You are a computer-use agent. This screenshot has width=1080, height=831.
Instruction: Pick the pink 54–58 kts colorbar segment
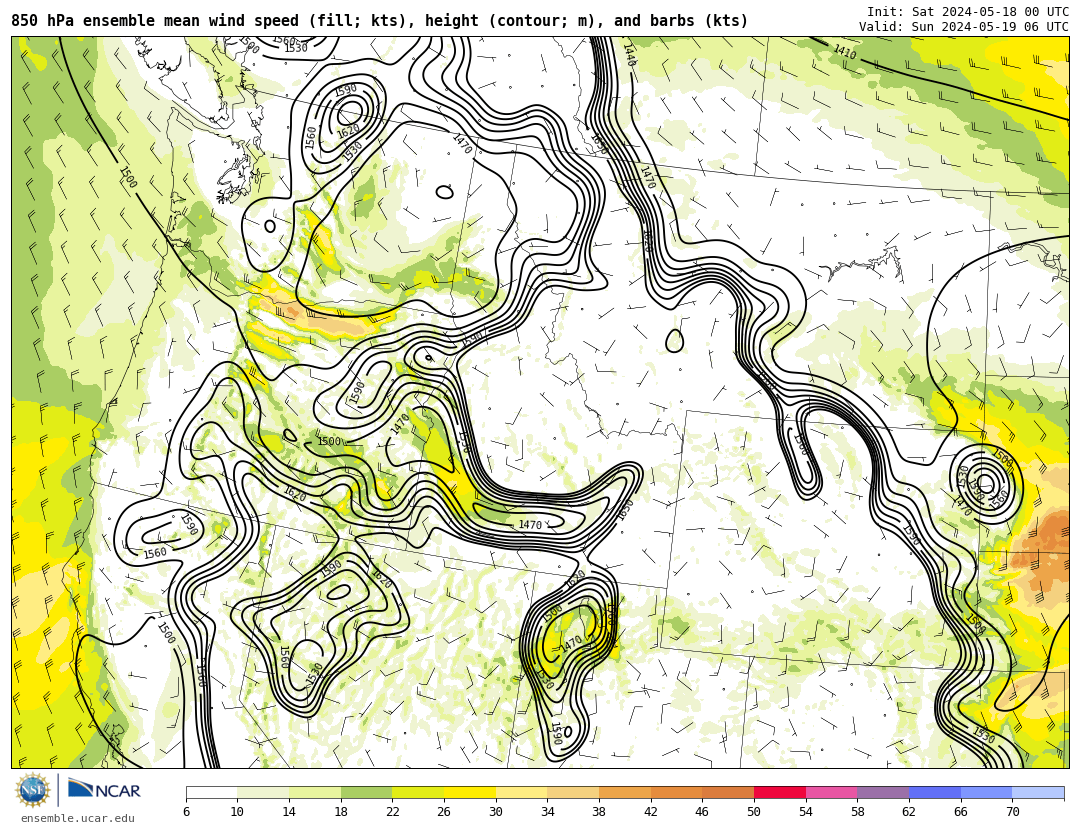pyautogui.click(x=831, y=792)
